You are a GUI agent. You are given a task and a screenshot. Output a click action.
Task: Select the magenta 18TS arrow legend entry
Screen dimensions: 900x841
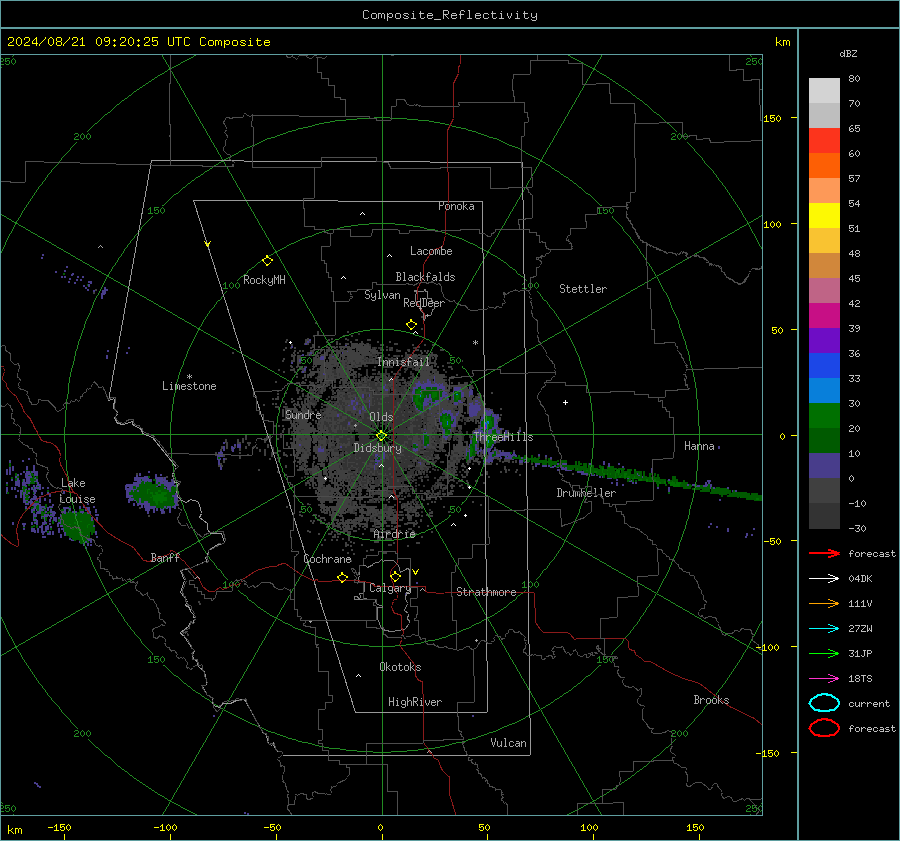click(x=824, y=679)
